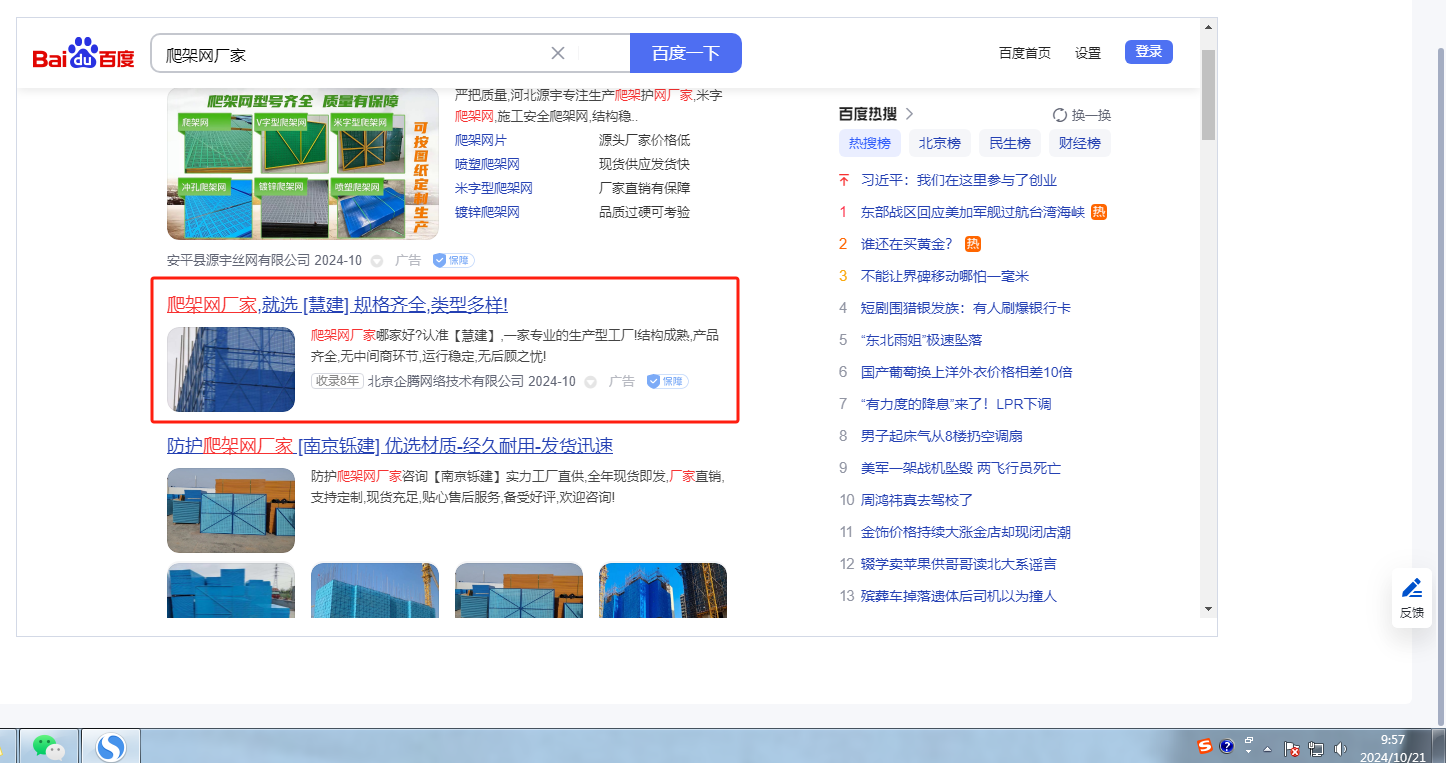Switch to the 民生榜 tab

[x=1010, y=144]
